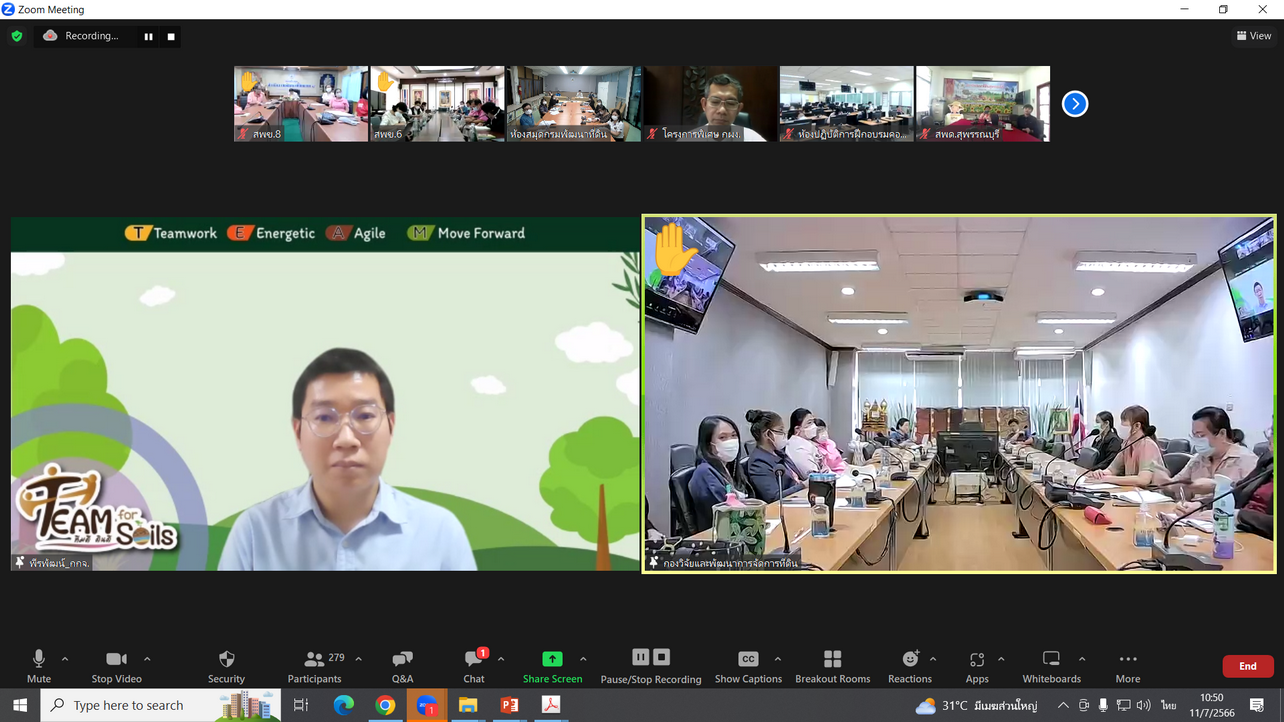Image resolution: width=1284 pixels, height=722 pixels.
Task: Open the Q&A window
Action: [x=402, y=666]
